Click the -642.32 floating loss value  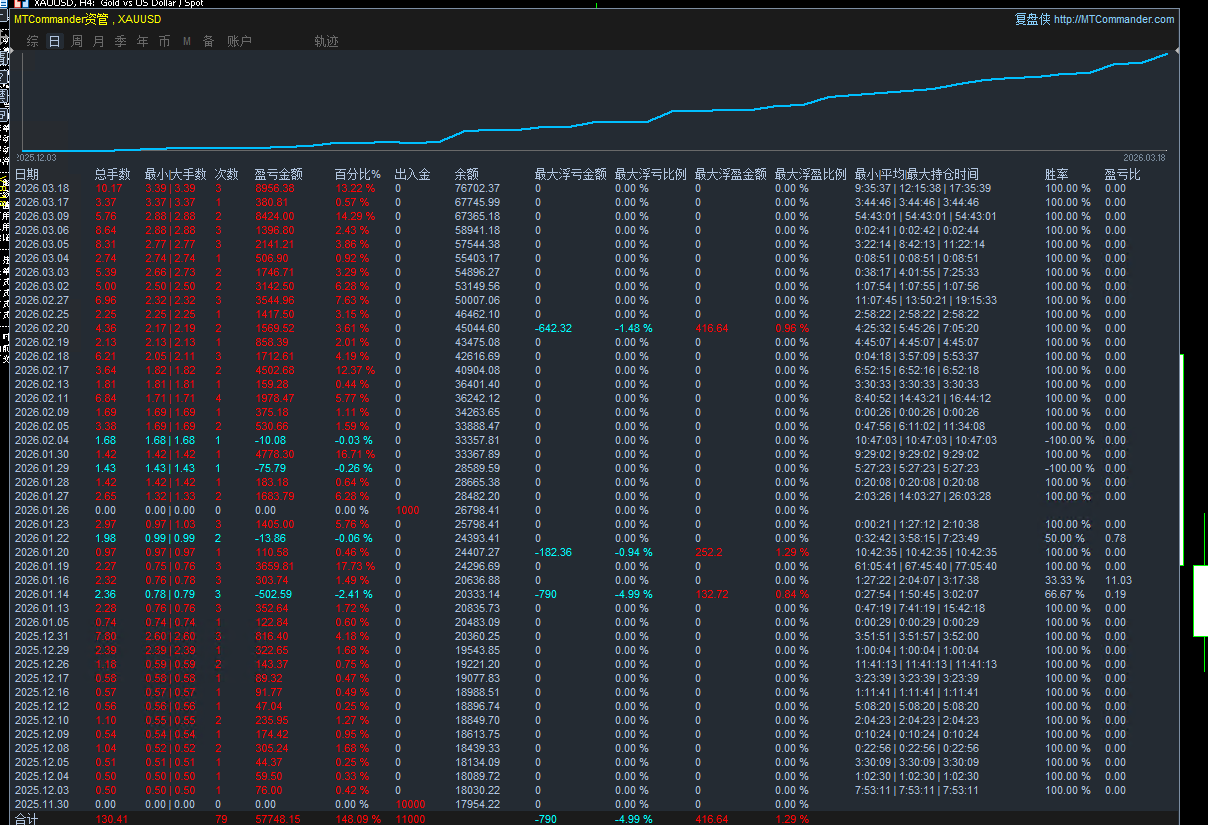553,328
